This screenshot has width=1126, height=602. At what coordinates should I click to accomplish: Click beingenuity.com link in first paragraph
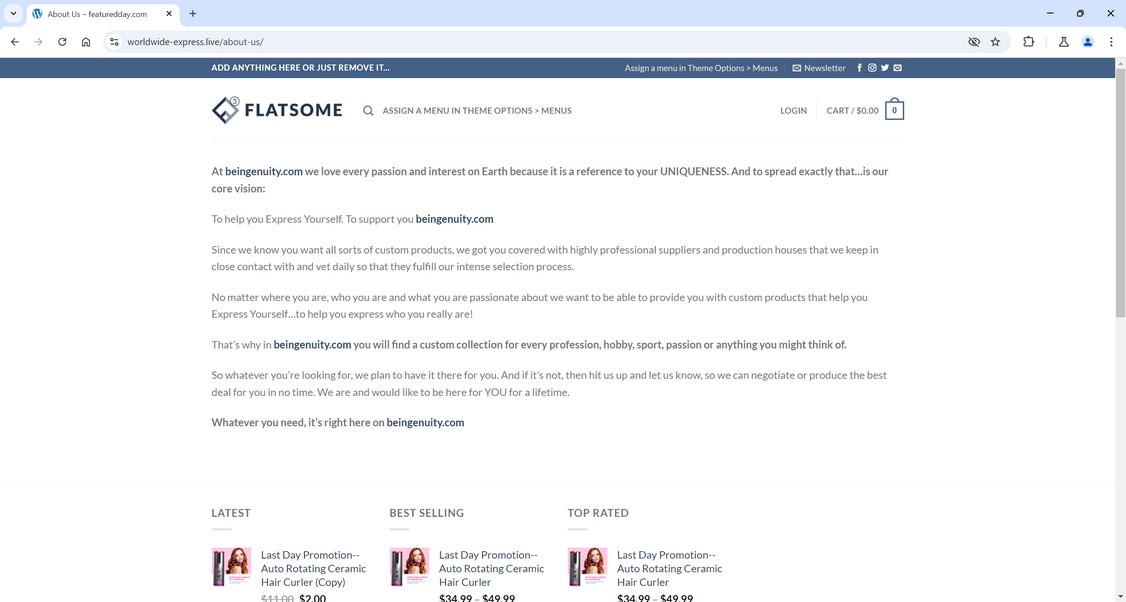[264, 172]
